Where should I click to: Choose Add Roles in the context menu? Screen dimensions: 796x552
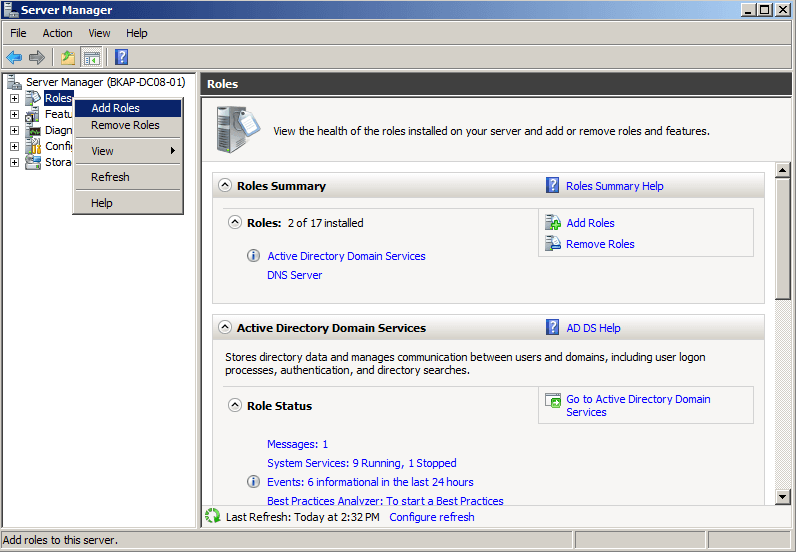pos(128,108)
